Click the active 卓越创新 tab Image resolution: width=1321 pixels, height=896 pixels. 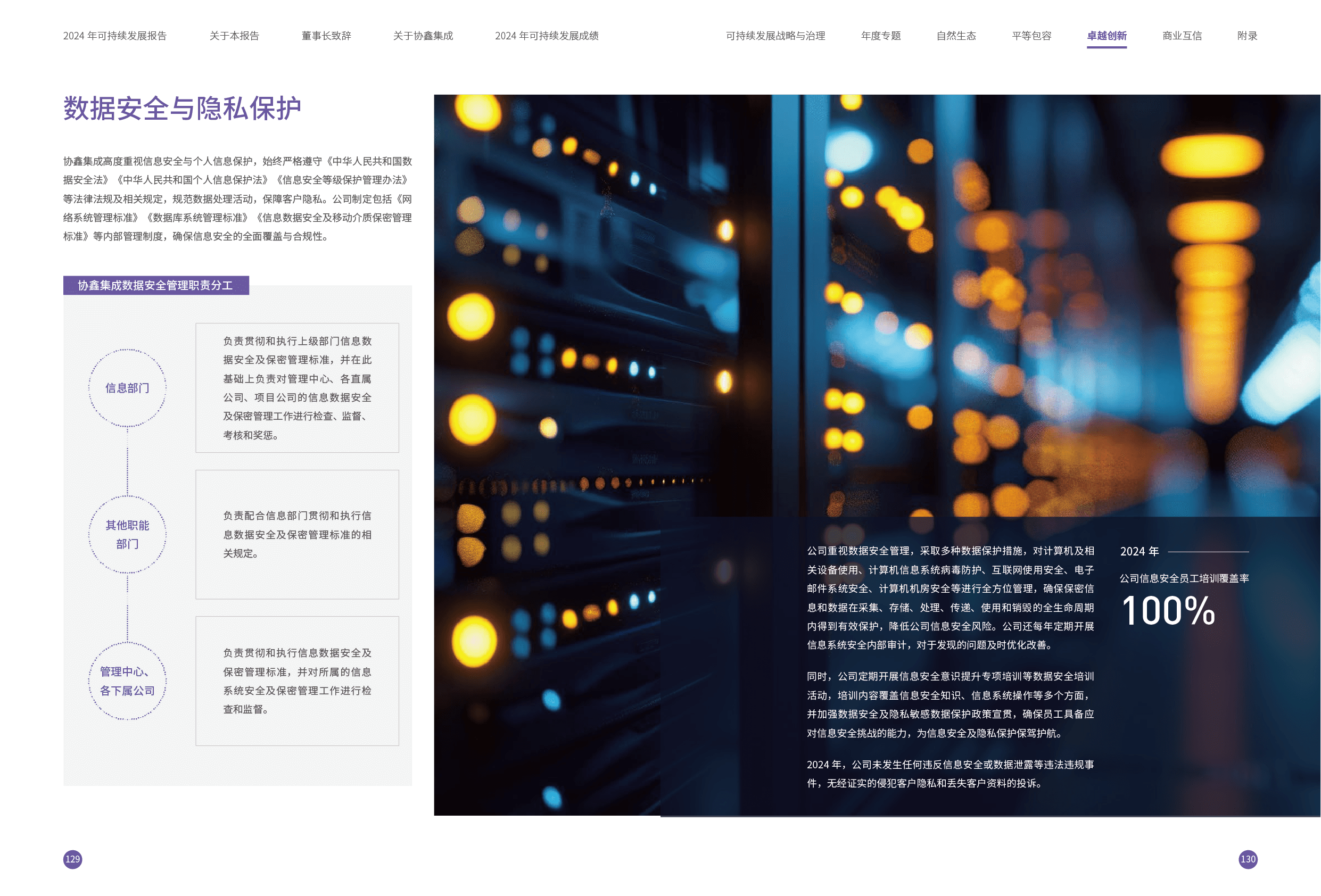[1106, 36]
